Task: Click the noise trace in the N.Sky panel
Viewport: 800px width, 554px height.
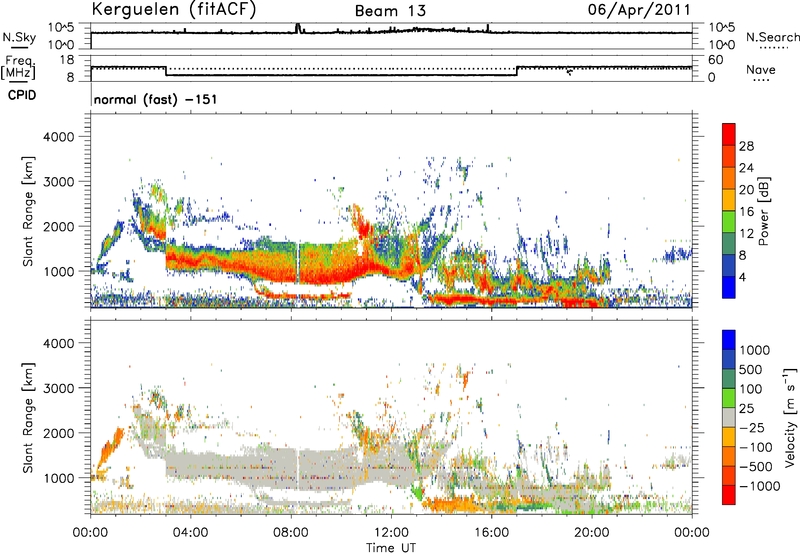Action: (x=391, y=32)
